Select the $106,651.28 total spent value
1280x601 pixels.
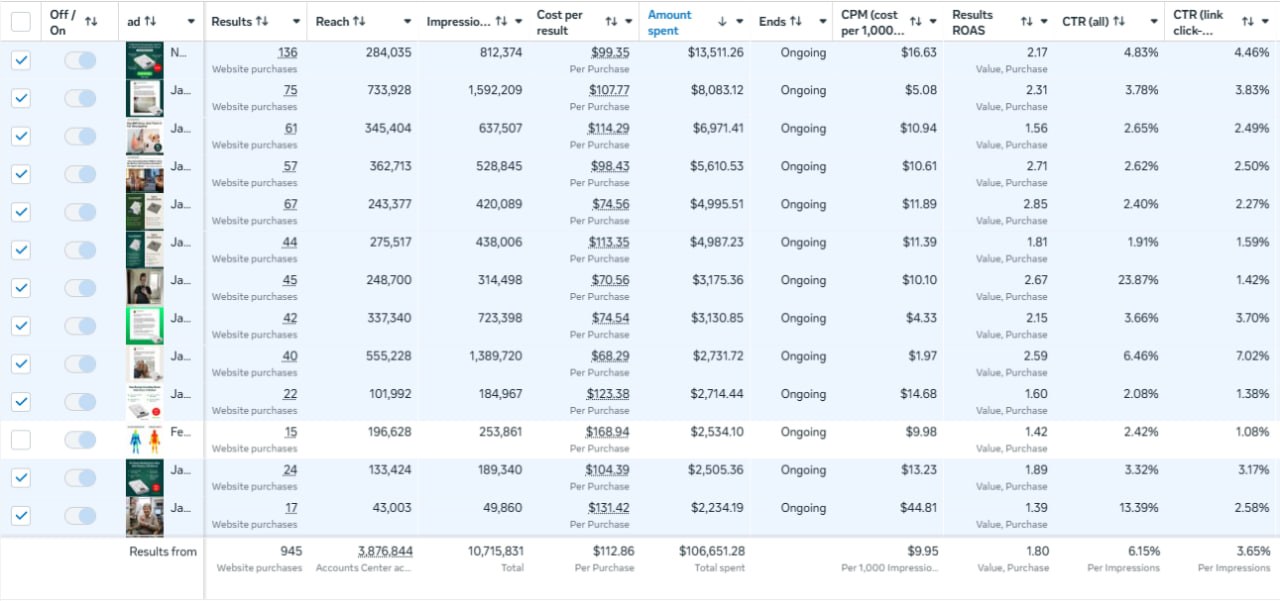[711, 551]
